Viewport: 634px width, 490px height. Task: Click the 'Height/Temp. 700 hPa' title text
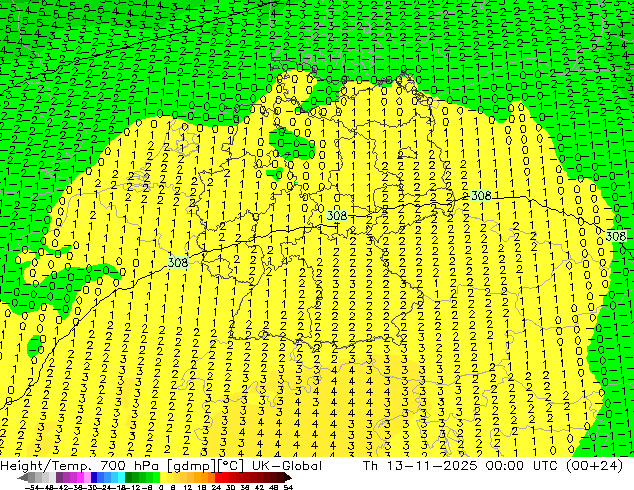tap(81, 466)
